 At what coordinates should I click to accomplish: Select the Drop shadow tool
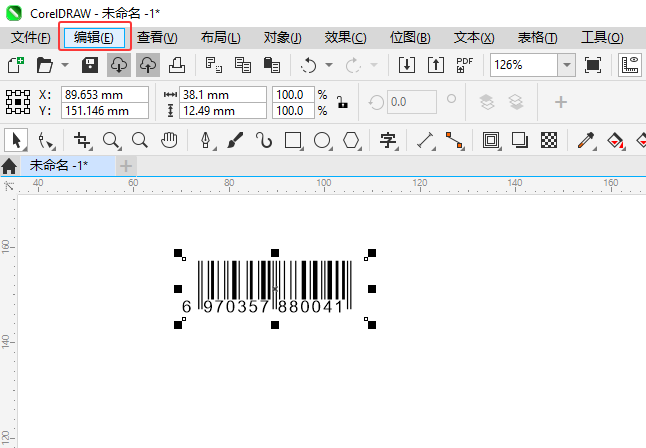[520, 141]
